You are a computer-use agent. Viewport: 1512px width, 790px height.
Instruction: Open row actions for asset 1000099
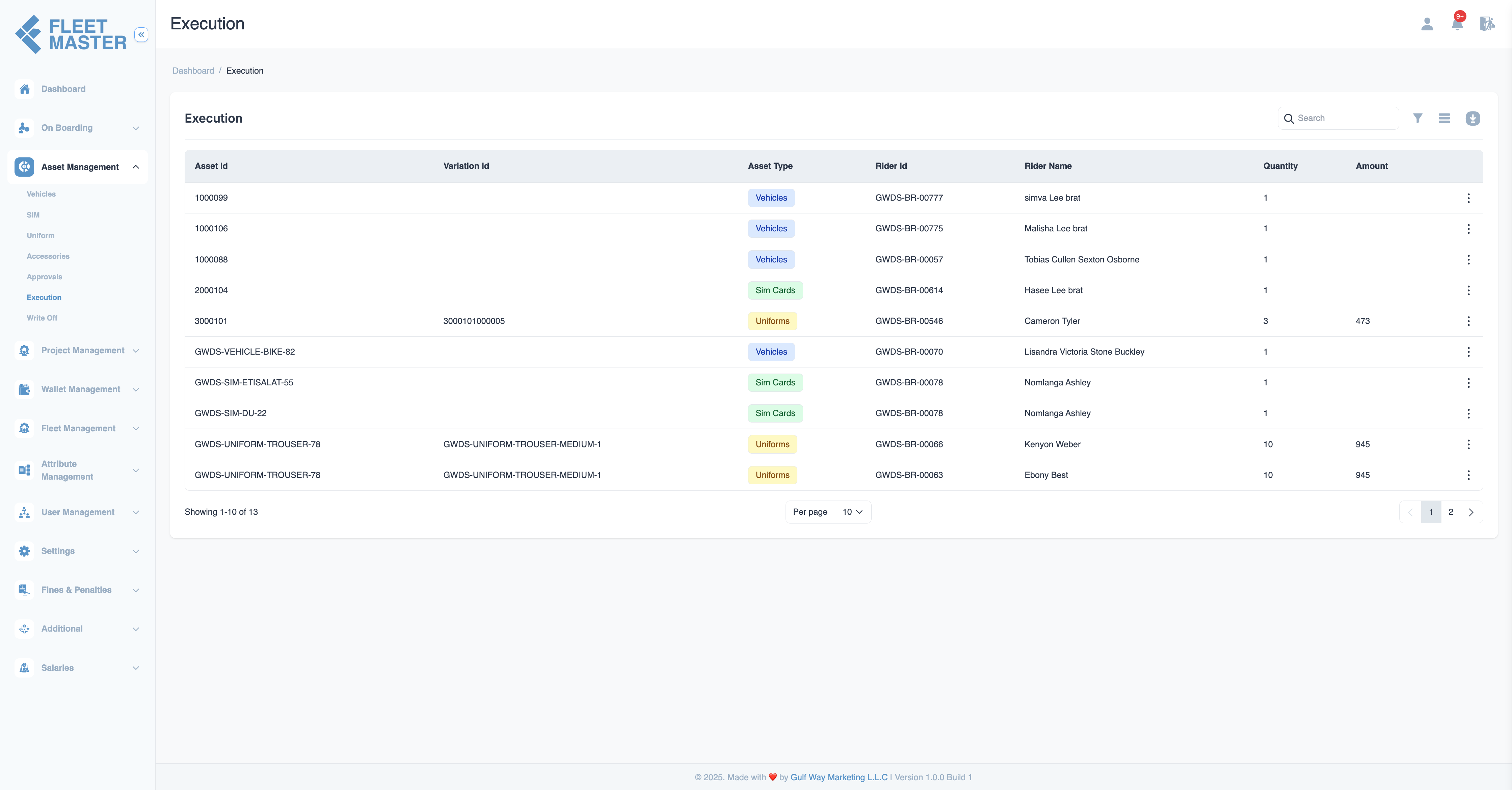[1468, 198]
